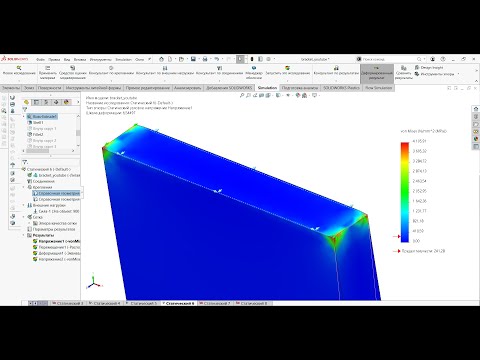This screenshot has height=360, width=480.
Task: Collapse the Внешние нагрузки tree node
Action: (24, 205)
